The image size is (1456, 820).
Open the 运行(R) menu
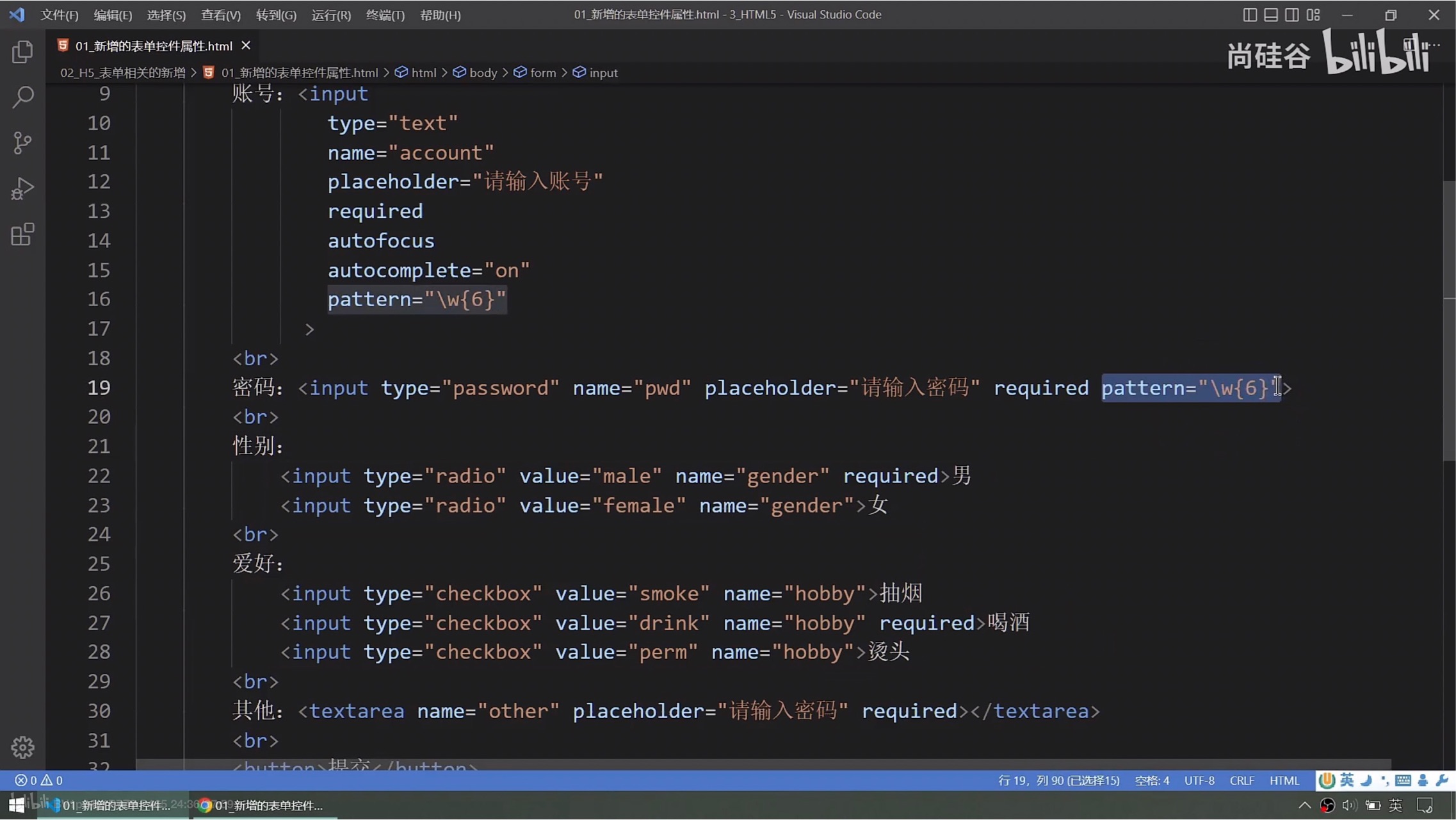tap(331, 15)
